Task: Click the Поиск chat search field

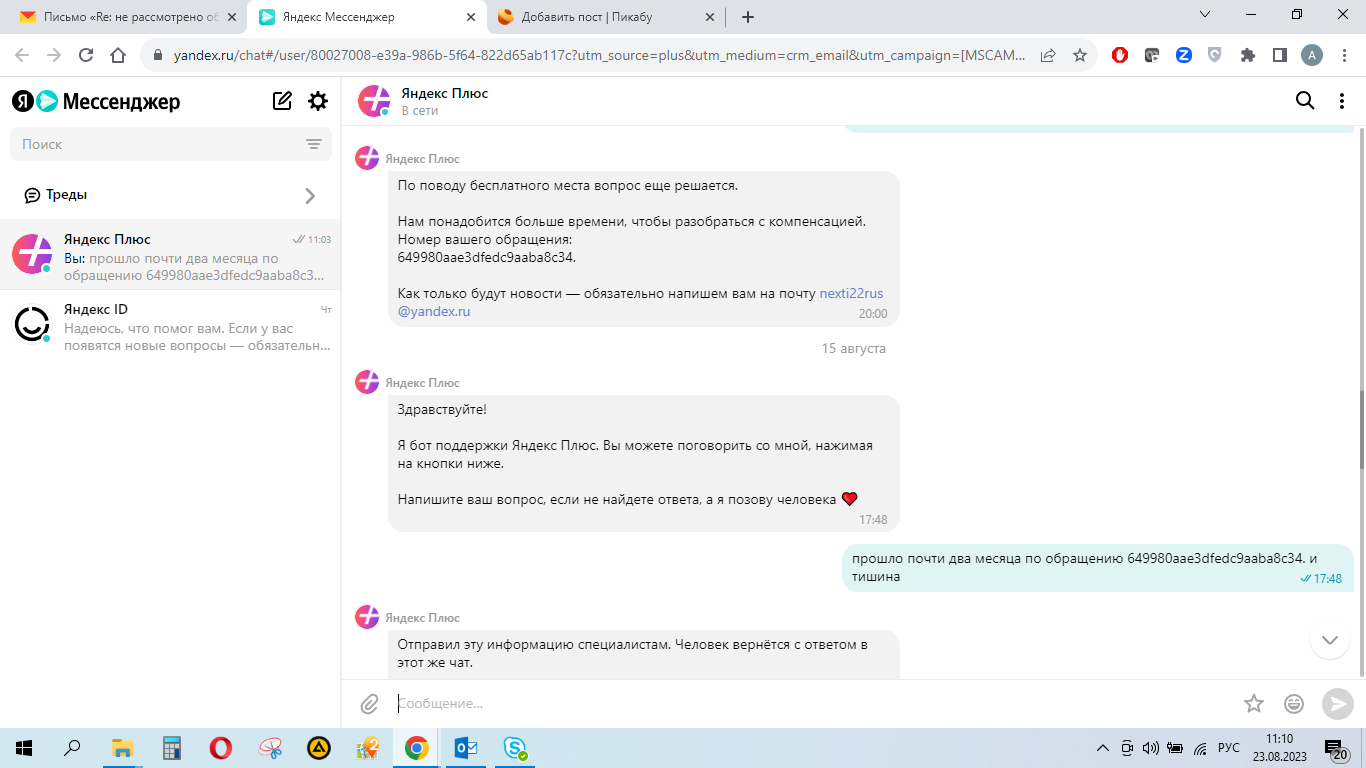Action: click(170, 144)
